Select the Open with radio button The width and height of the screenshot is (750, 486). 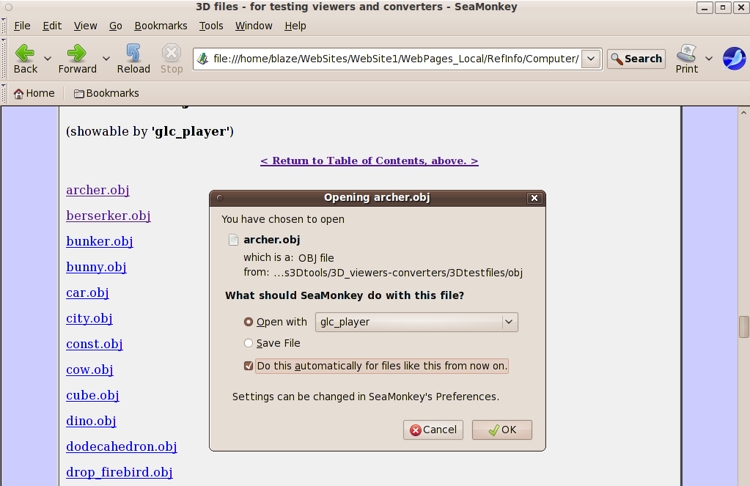249,322
